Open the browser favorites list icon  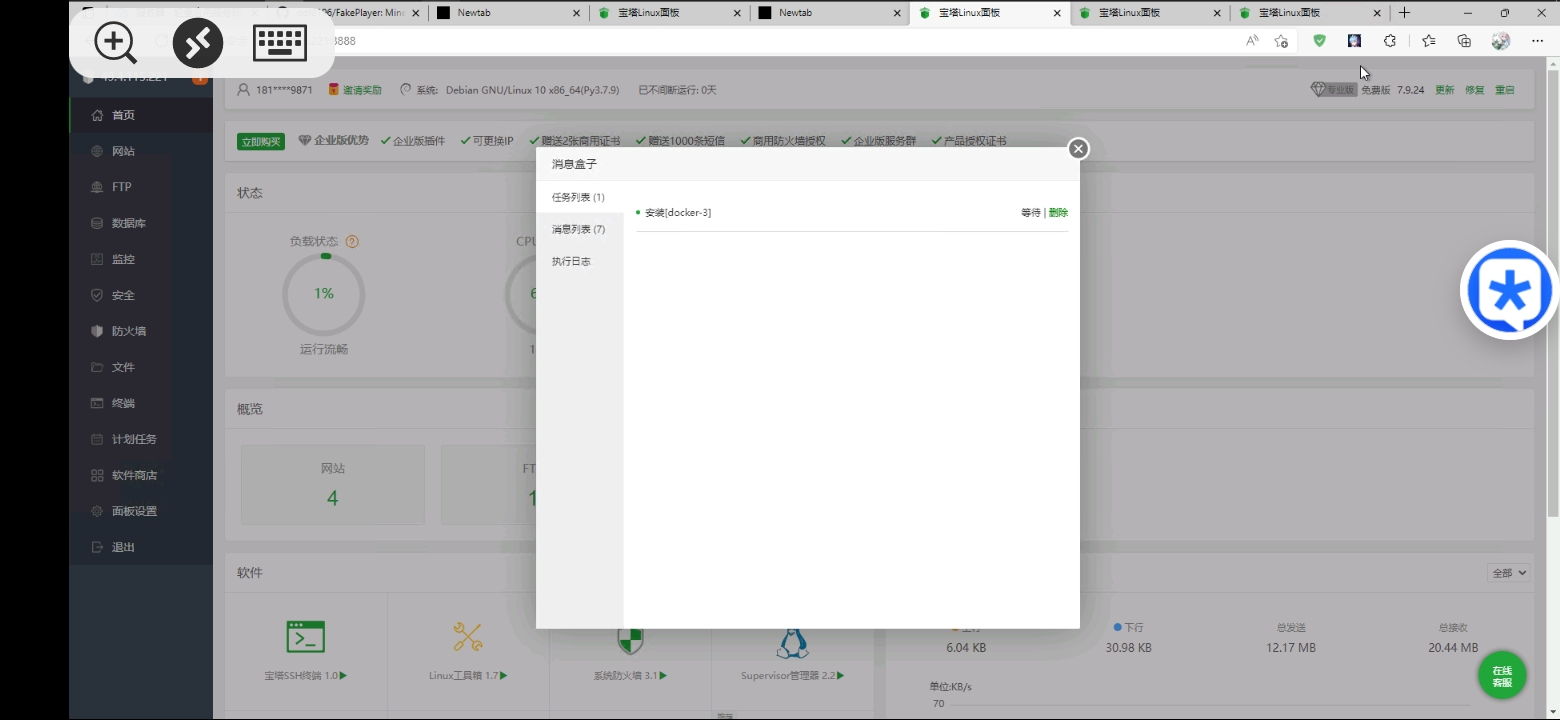pos(1428,41)
